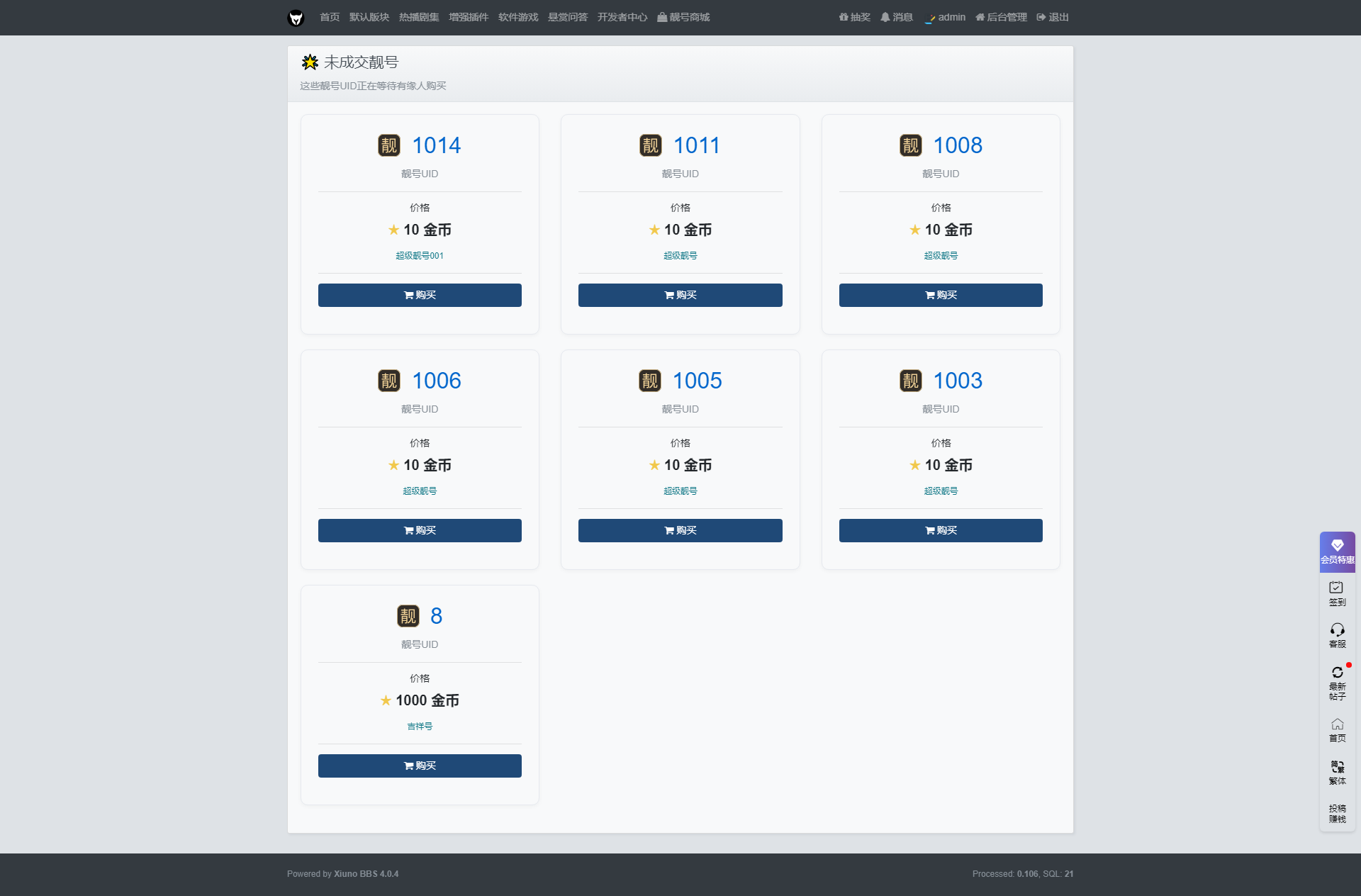
Task: Click the 签到 check-in sidebar icon
Action: pos(1337,593)
